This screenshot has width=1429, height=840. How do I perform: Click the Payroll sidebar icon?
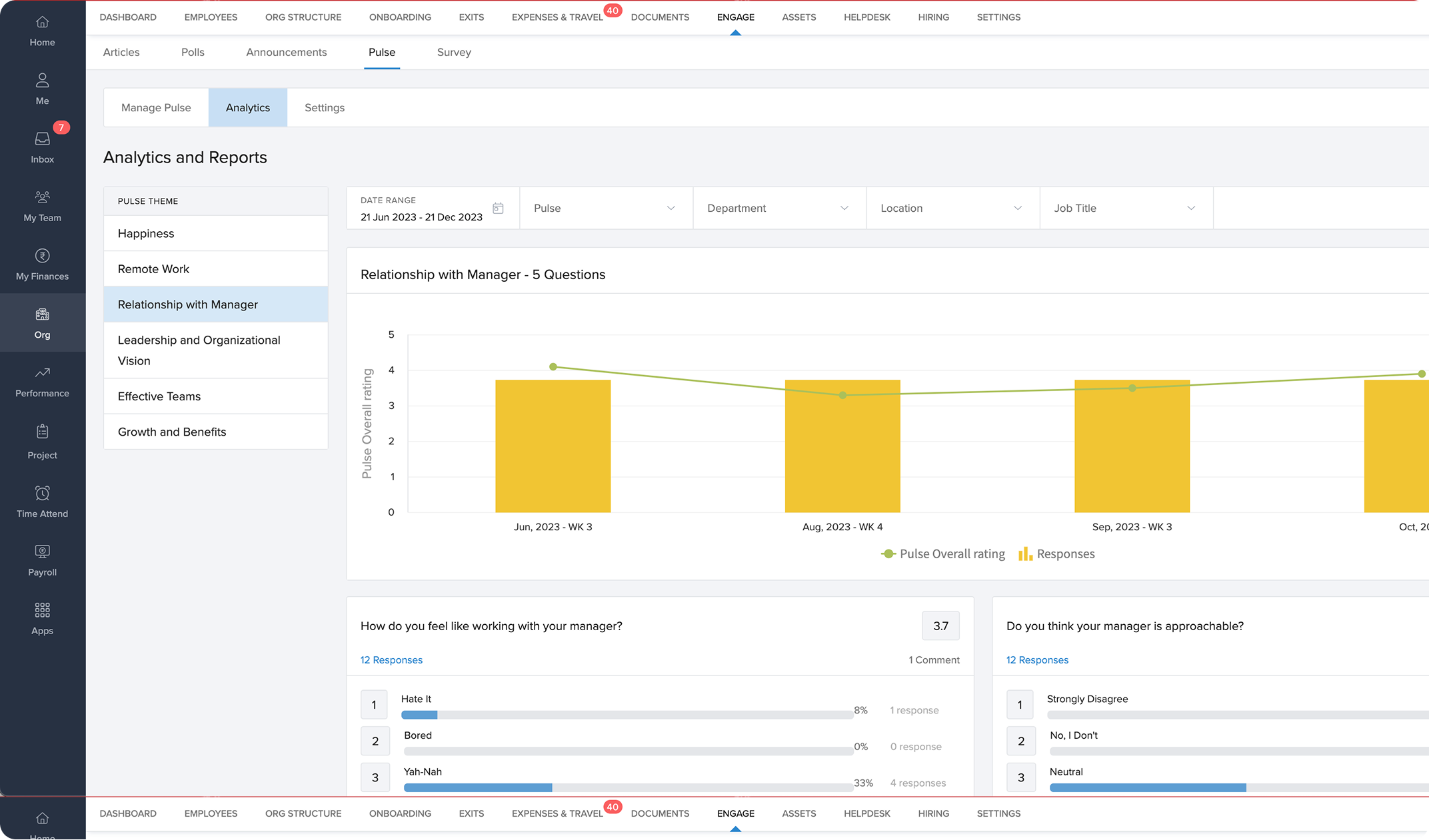42,552
